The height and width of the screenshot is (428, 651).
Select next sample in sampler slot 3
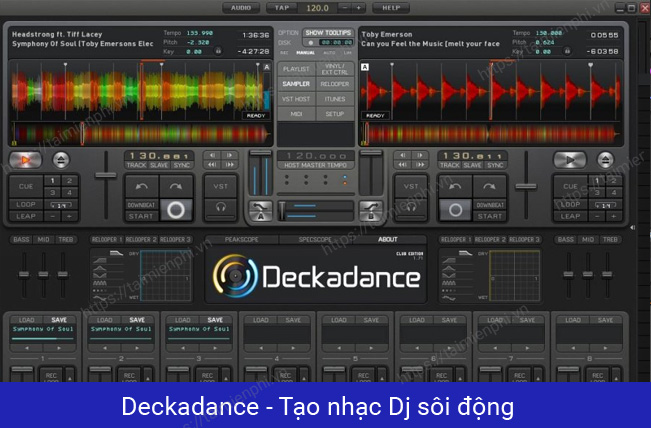click(x=215, y=348)
